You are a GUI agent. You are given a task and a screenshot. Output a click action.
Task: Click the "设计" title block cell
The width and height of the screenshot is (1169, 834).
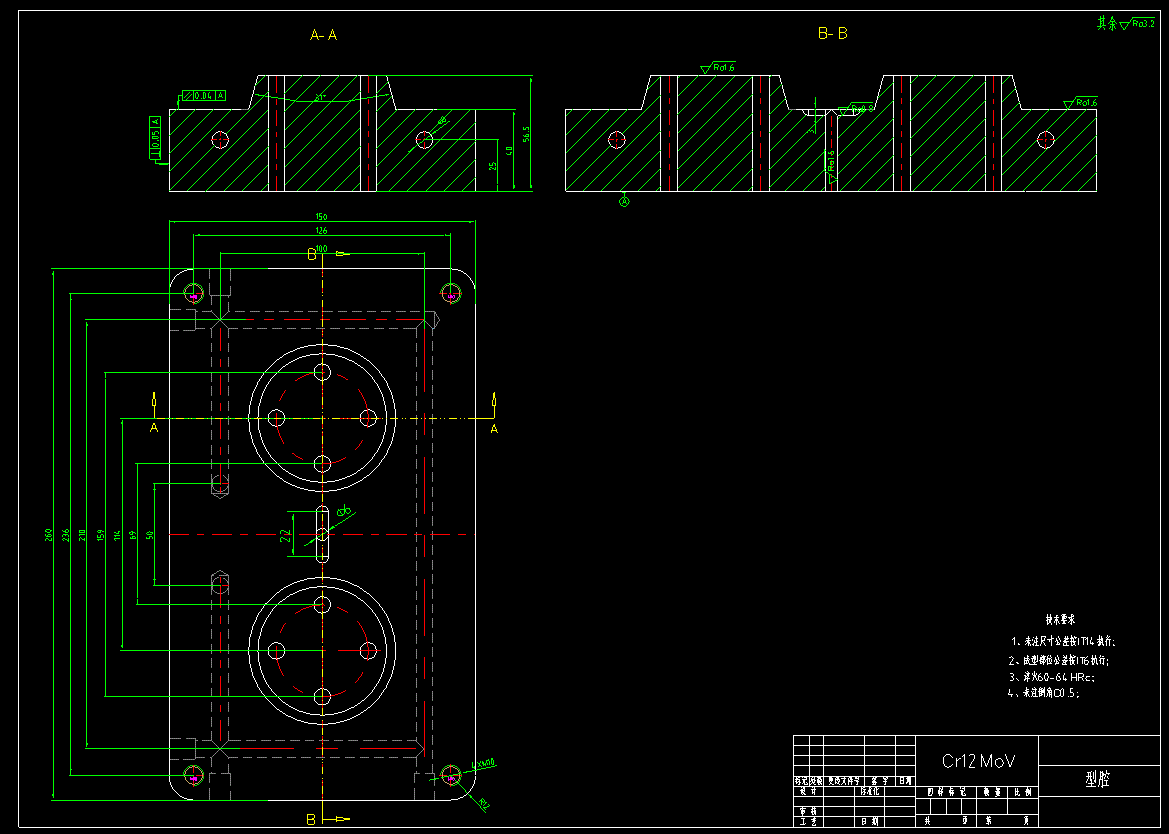[808, 792]
